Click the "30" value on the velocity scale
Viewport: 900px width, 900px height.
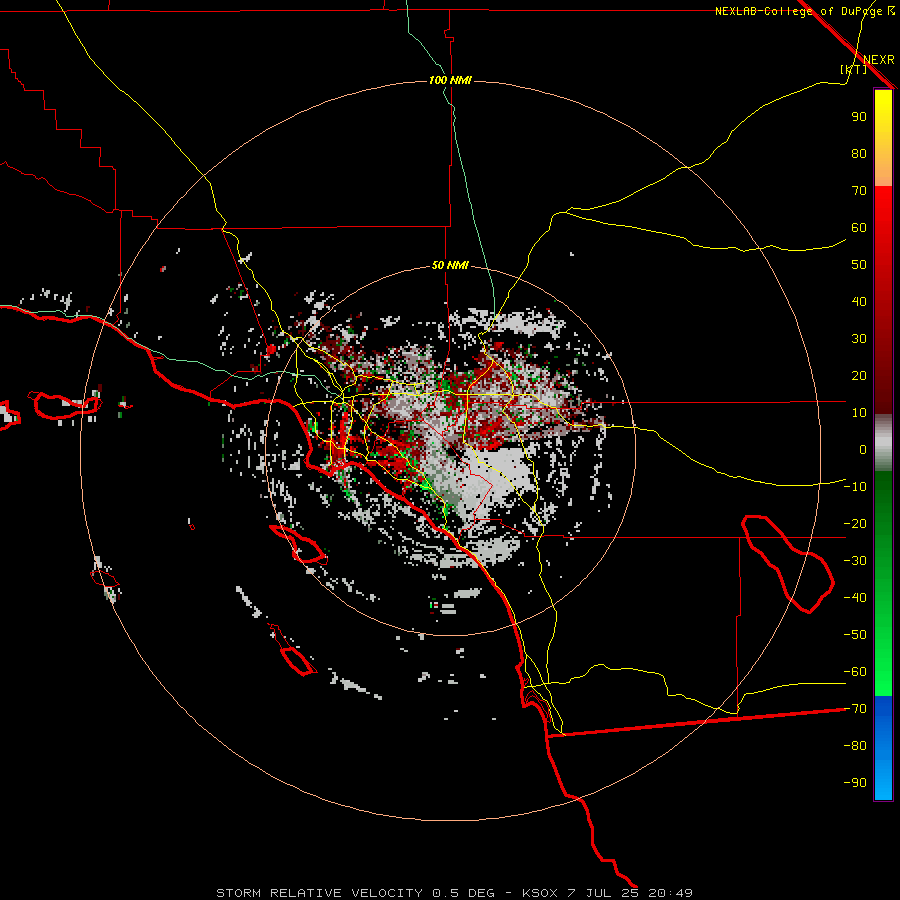859,339
